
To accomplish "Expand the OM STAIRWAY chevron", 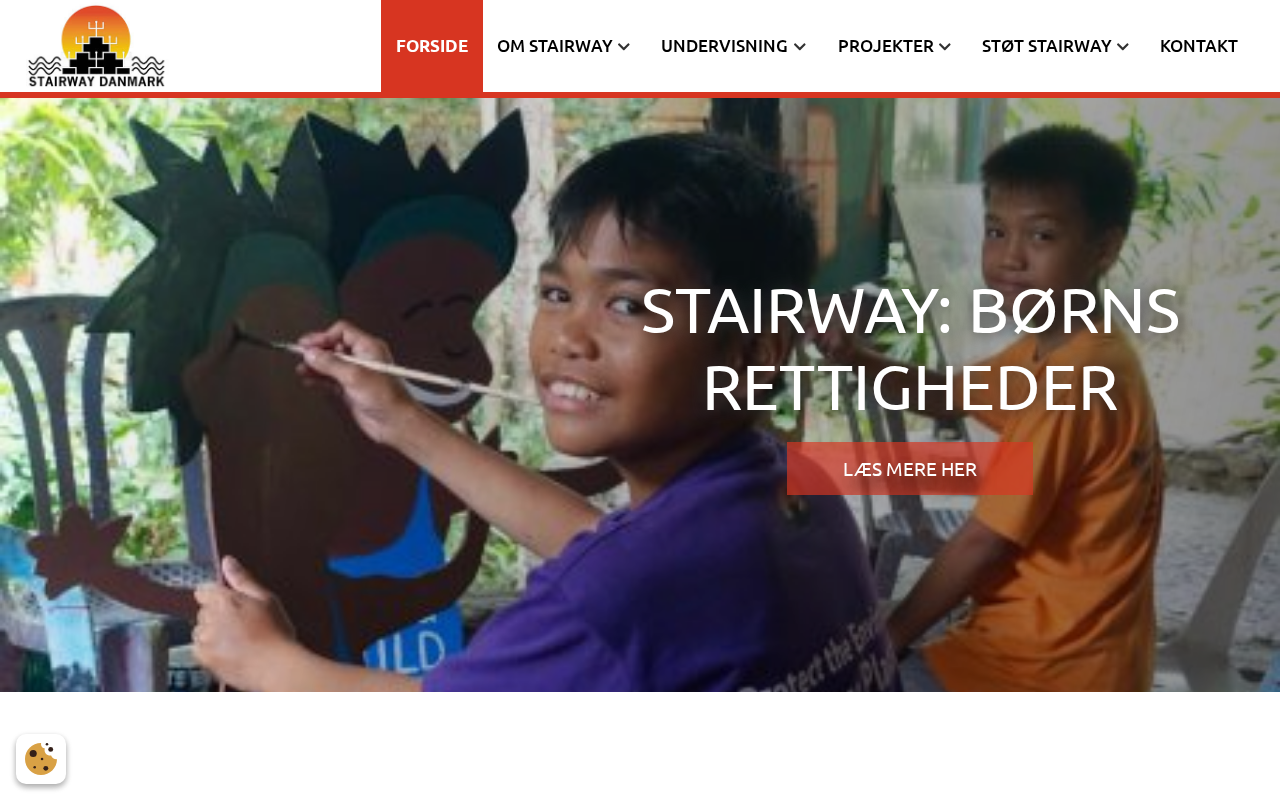I will pos(624,46).
